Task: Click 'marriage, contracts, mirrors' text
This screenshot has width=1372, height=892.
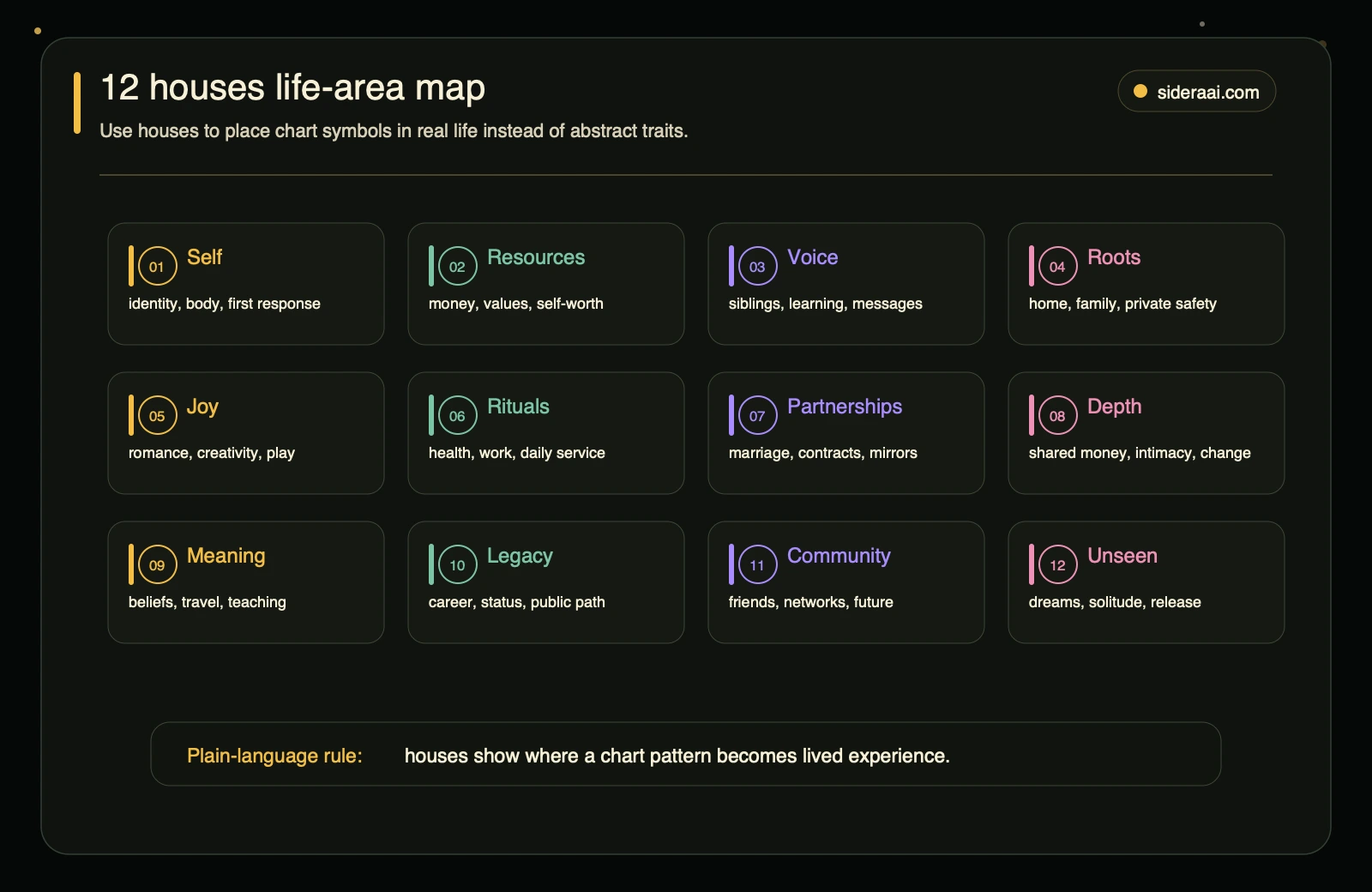Action: (x=822, y=453)
